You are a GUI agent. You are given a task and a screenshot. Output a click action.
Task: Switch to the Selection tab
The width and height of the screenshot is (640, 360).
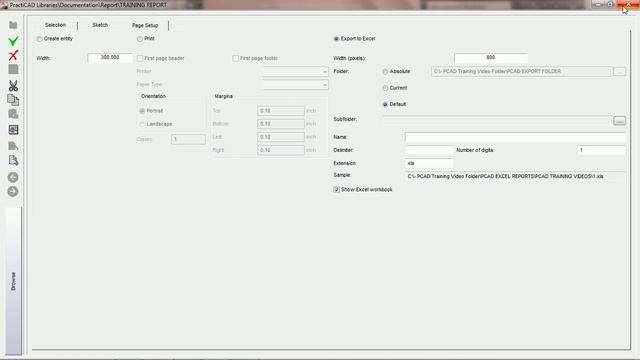[55, 25]
